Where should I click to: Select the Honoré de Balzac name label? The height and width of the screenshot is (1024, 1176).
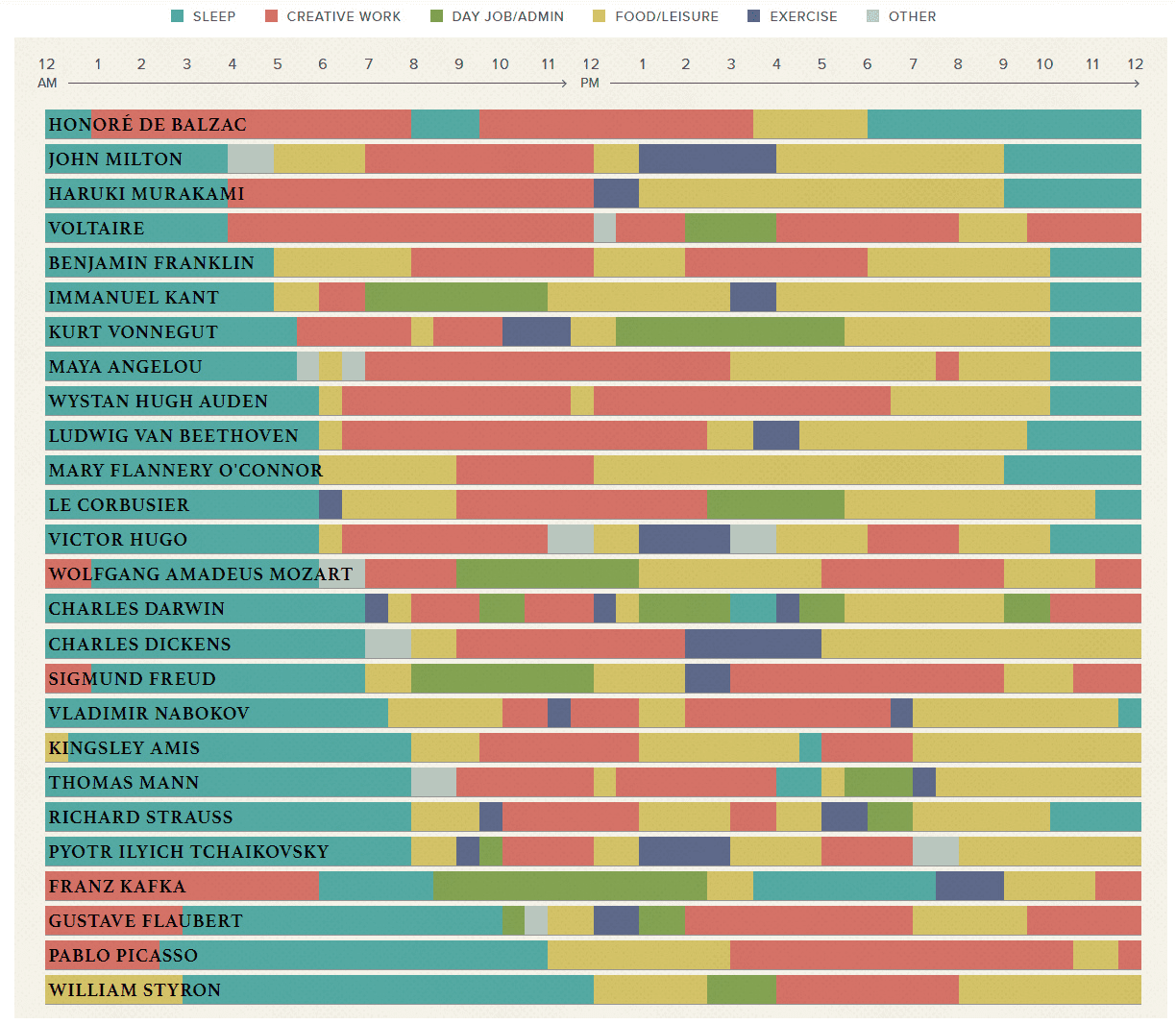[x=147, y=125]
